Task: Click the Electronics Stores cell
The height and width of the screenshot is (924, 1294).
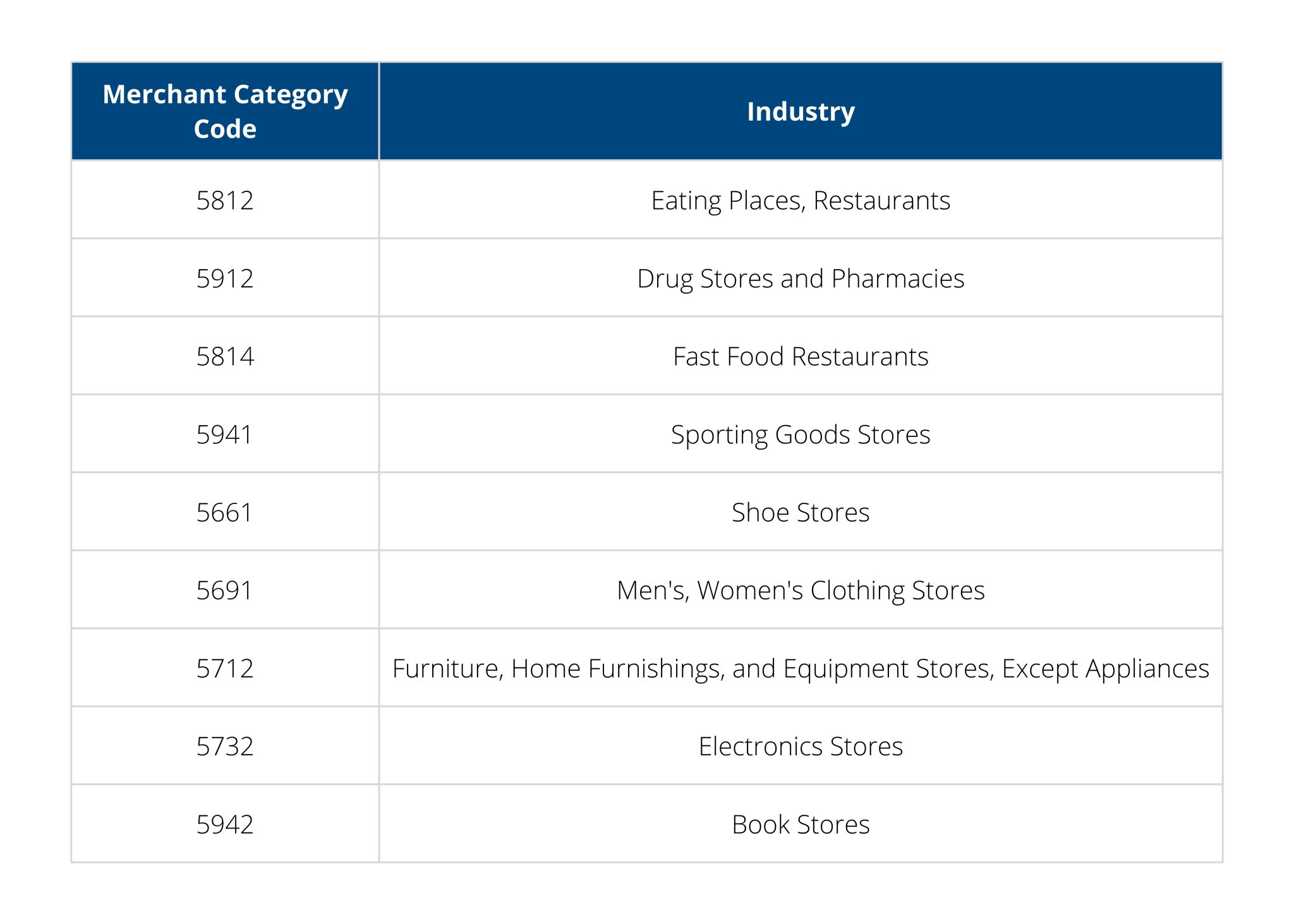Action: 801,747
